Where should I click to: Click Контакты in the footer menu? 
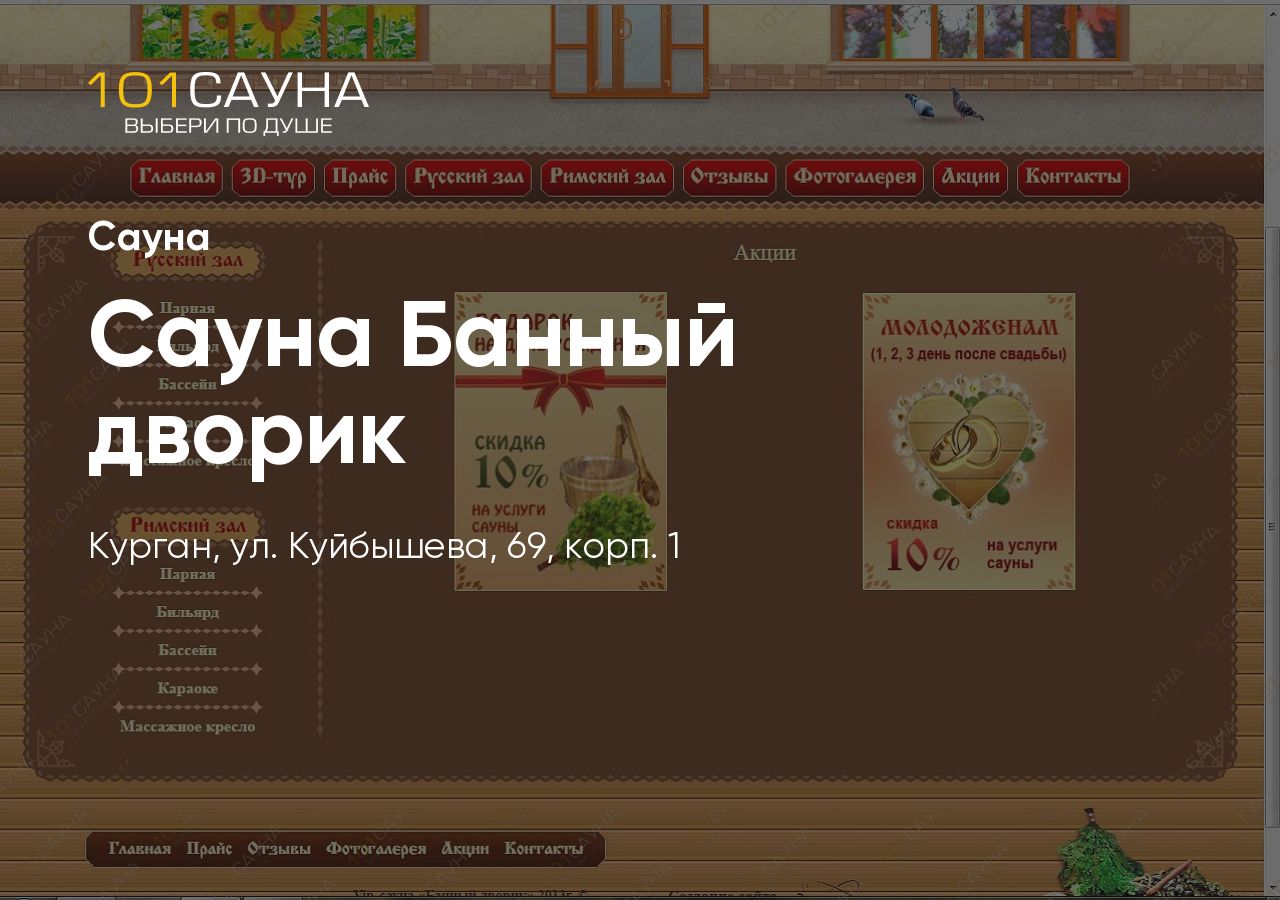click(543, 849)
